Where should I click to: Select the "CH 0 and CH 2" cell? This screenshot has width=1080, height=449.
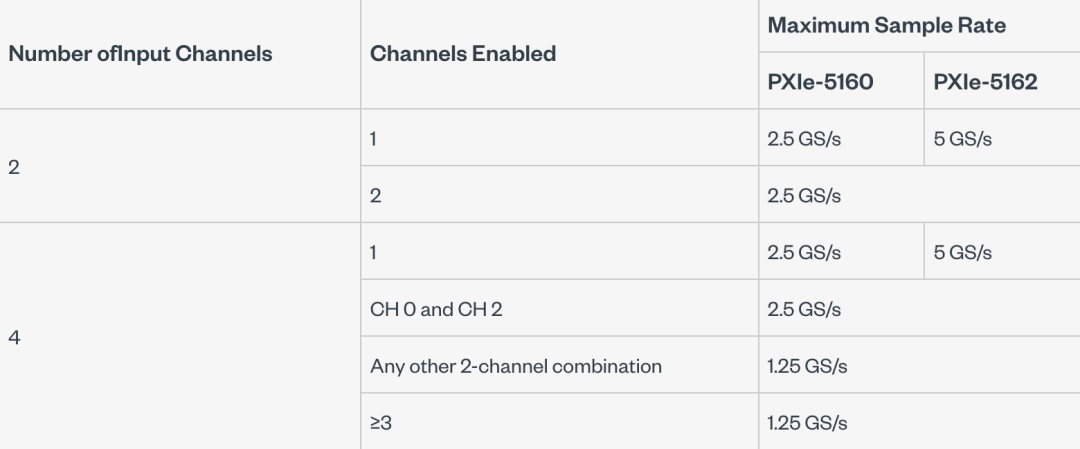[x=436, y=309]
